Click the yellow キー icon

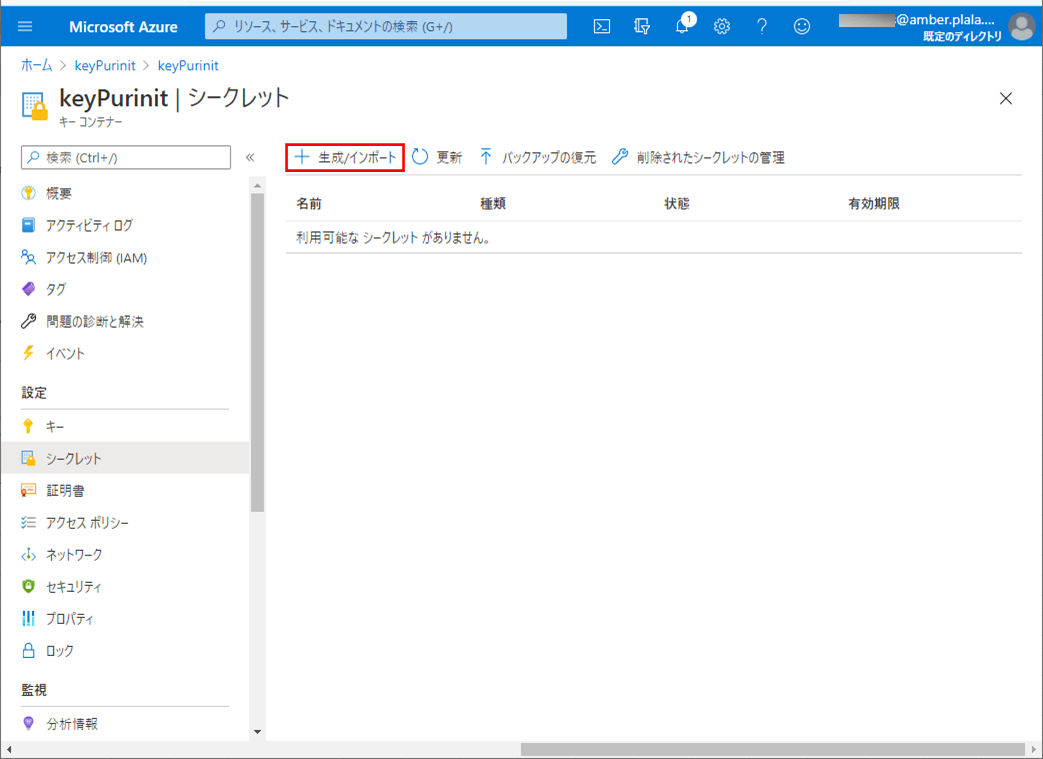(28, 426)
